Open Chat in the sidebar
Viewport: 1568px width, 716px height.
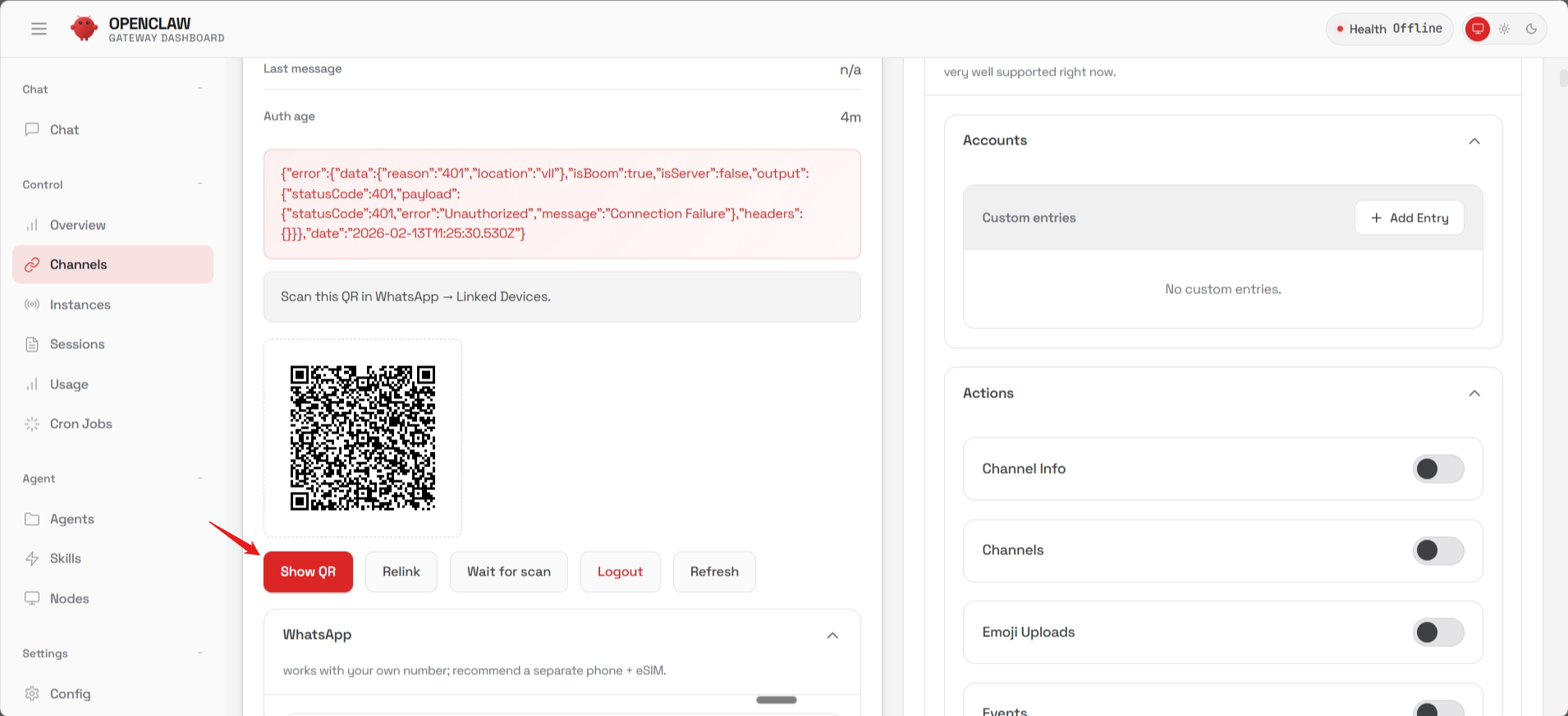pos(113,130)
